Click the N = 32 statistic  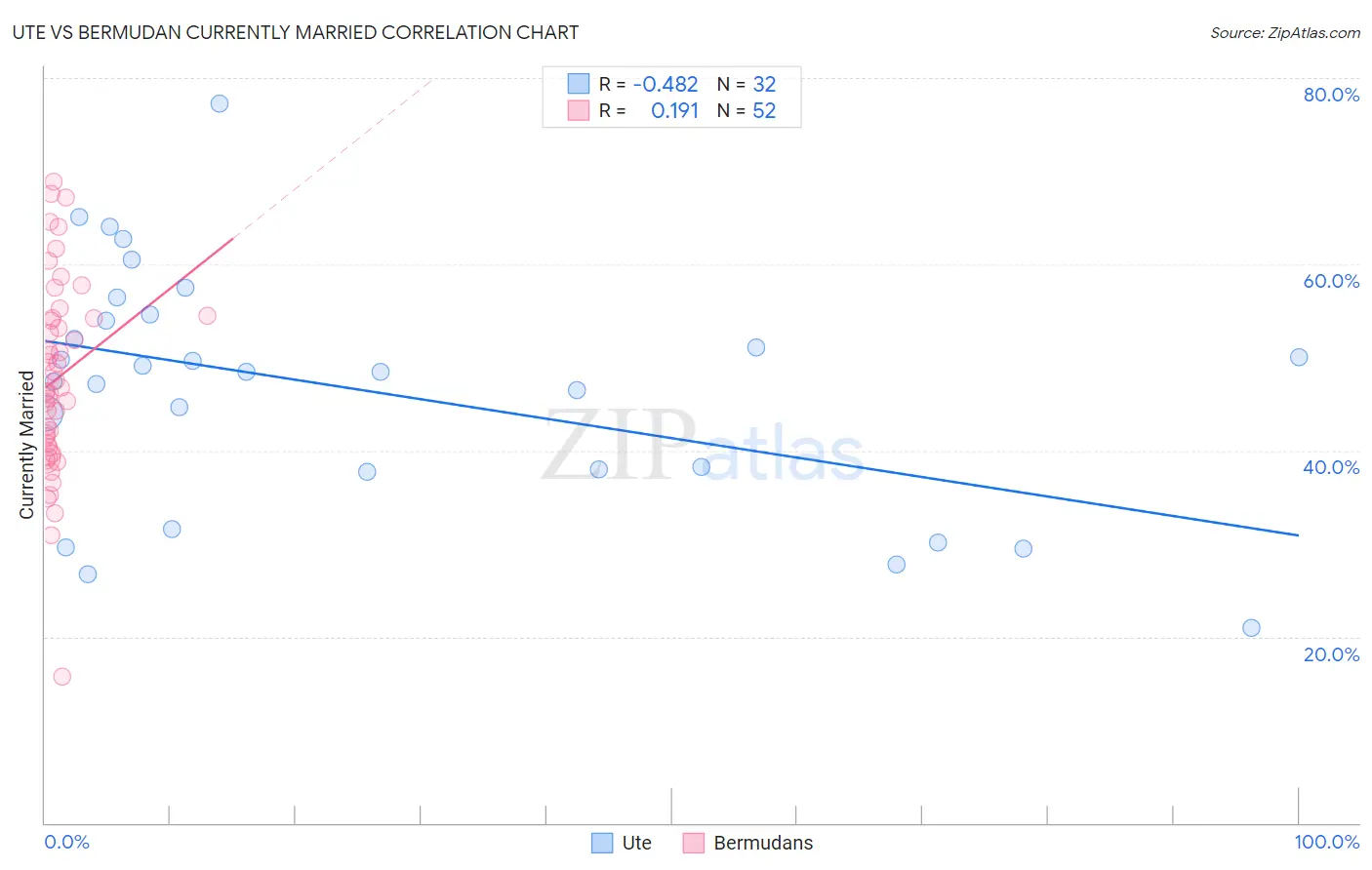747,84
